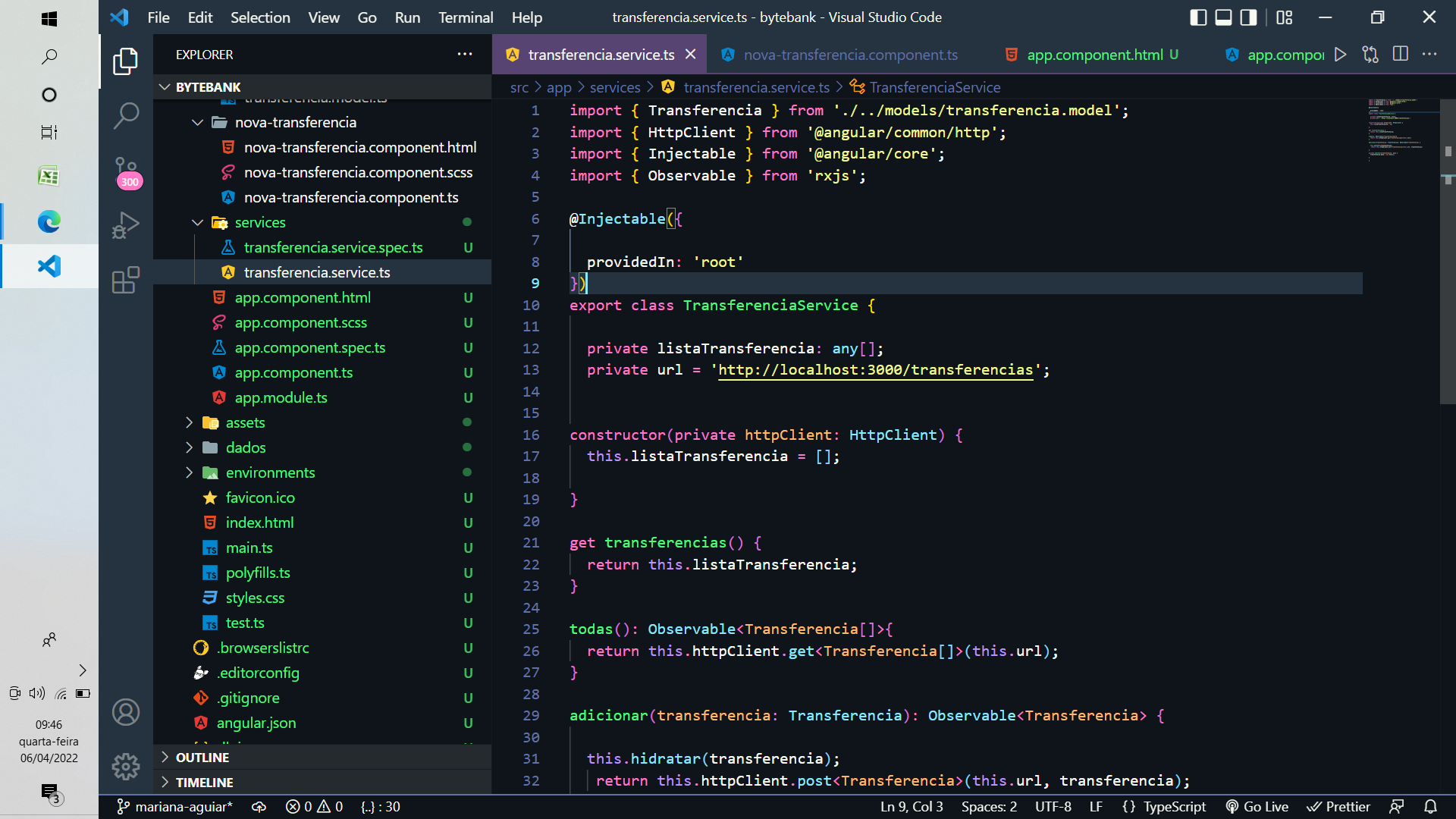Open Task View in taskbar
This screenshot has width=1456, height=819.
coord(49,133)
